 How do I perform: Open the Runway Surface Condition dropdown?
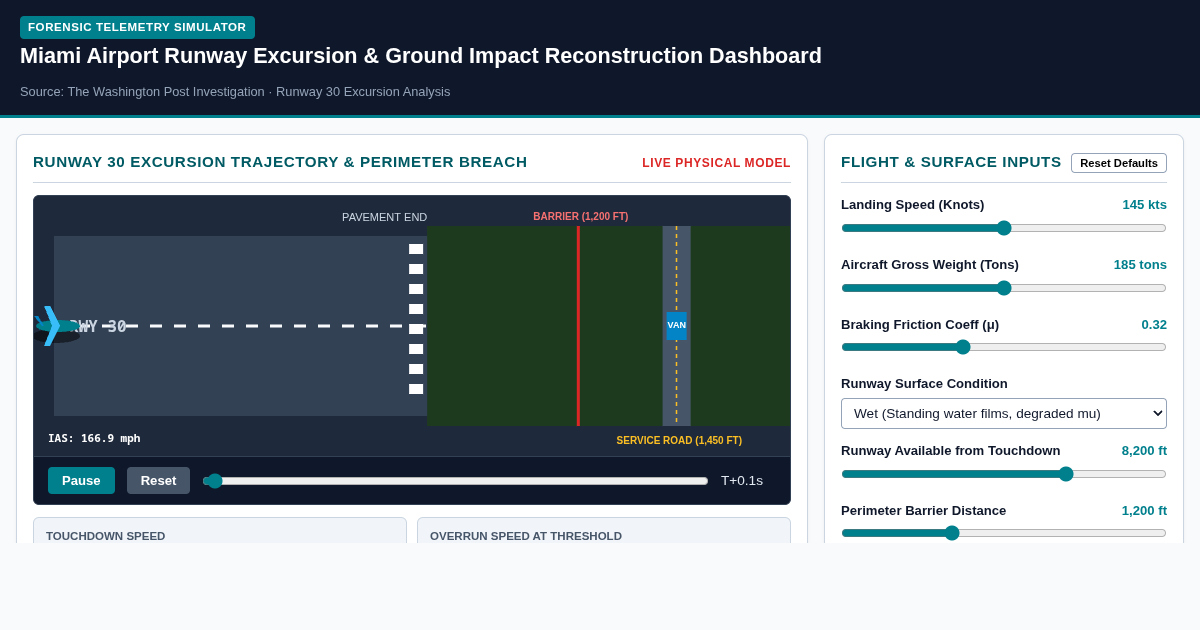(1004, 414)
